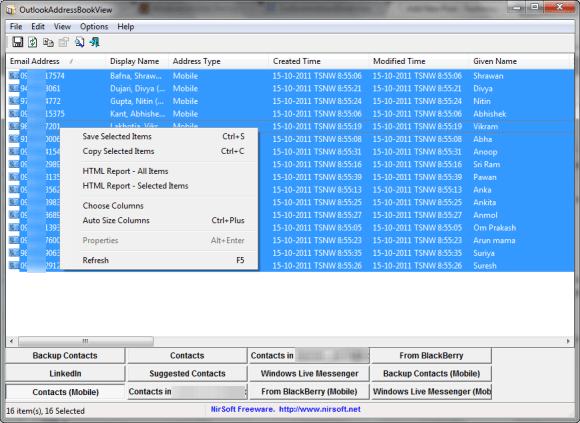Switch to Suggested Contacts tab
Image resolution: width=580 pixels, height=423 pixels.
point(187,373)
